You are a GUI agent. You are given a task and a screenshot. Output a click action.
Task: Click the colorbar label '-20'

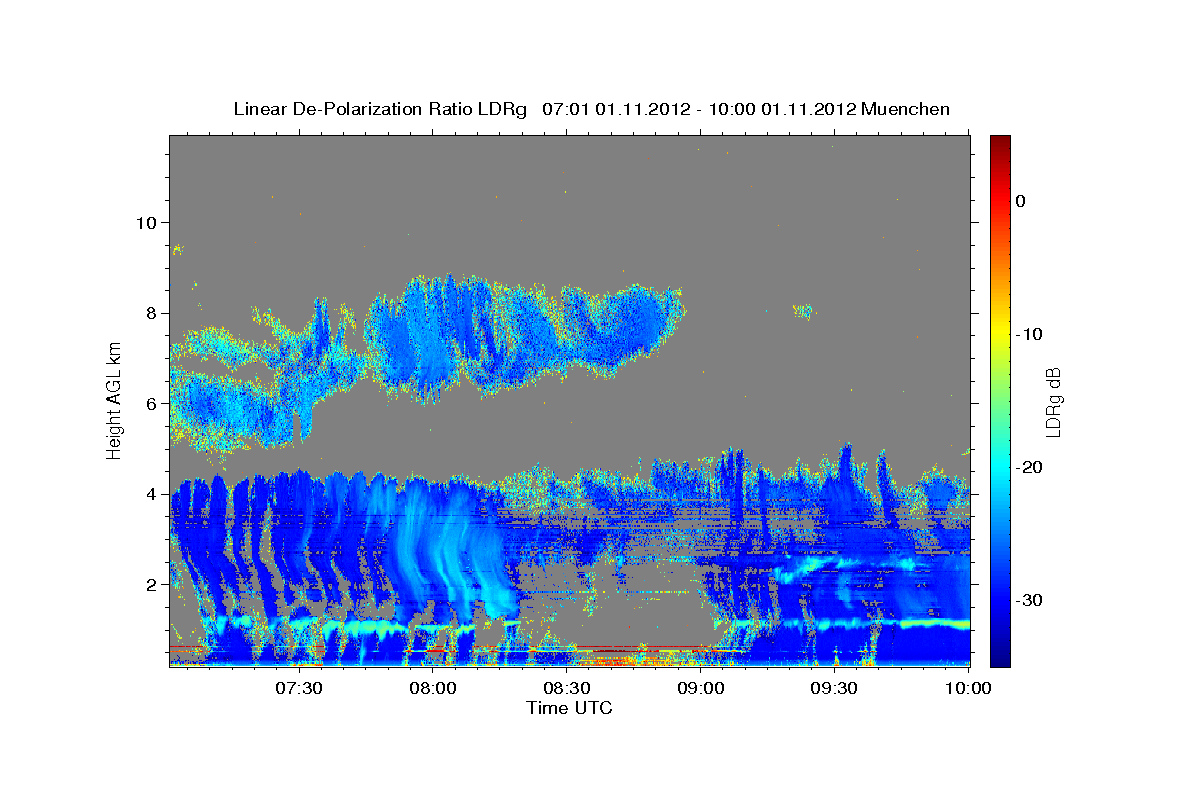coord(1030,467)
